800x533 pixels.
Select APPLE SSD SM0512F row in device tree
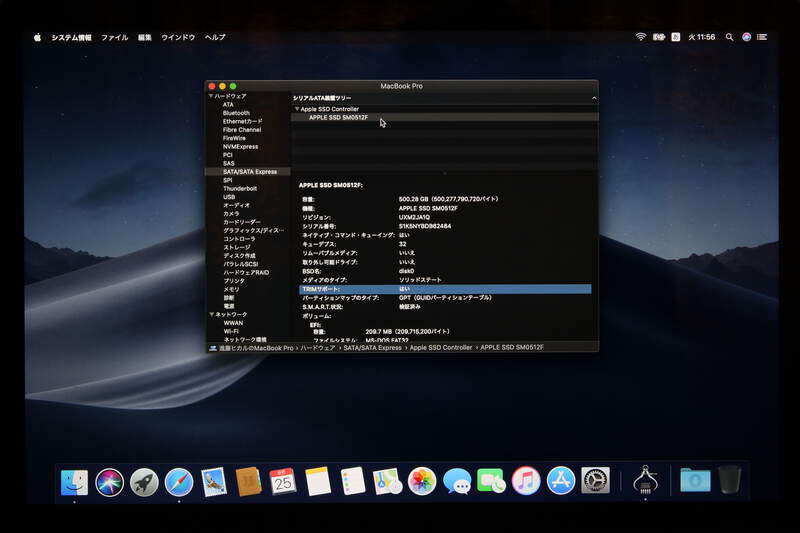444,117
